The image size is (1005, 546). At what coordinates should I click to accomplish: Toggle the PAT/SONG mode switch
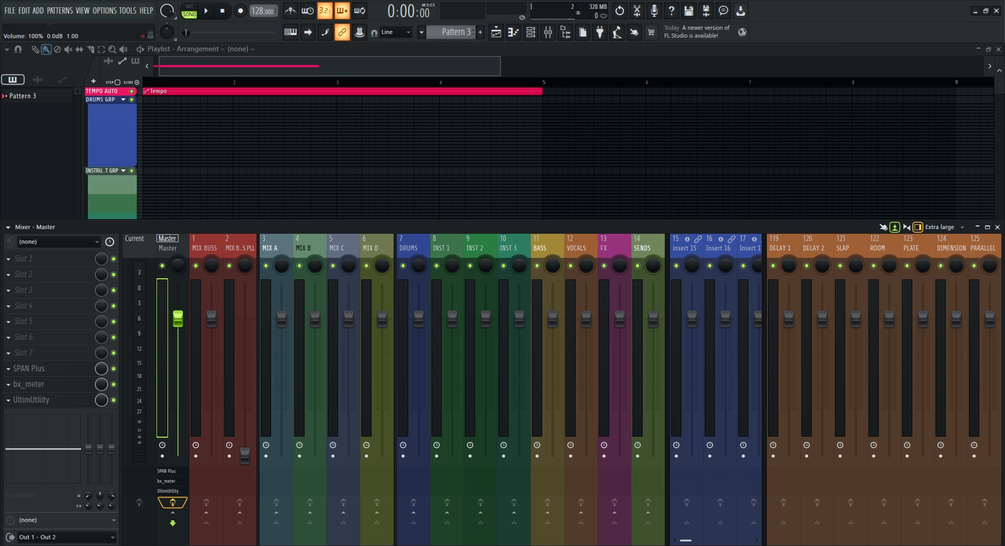tap(189, 11)
